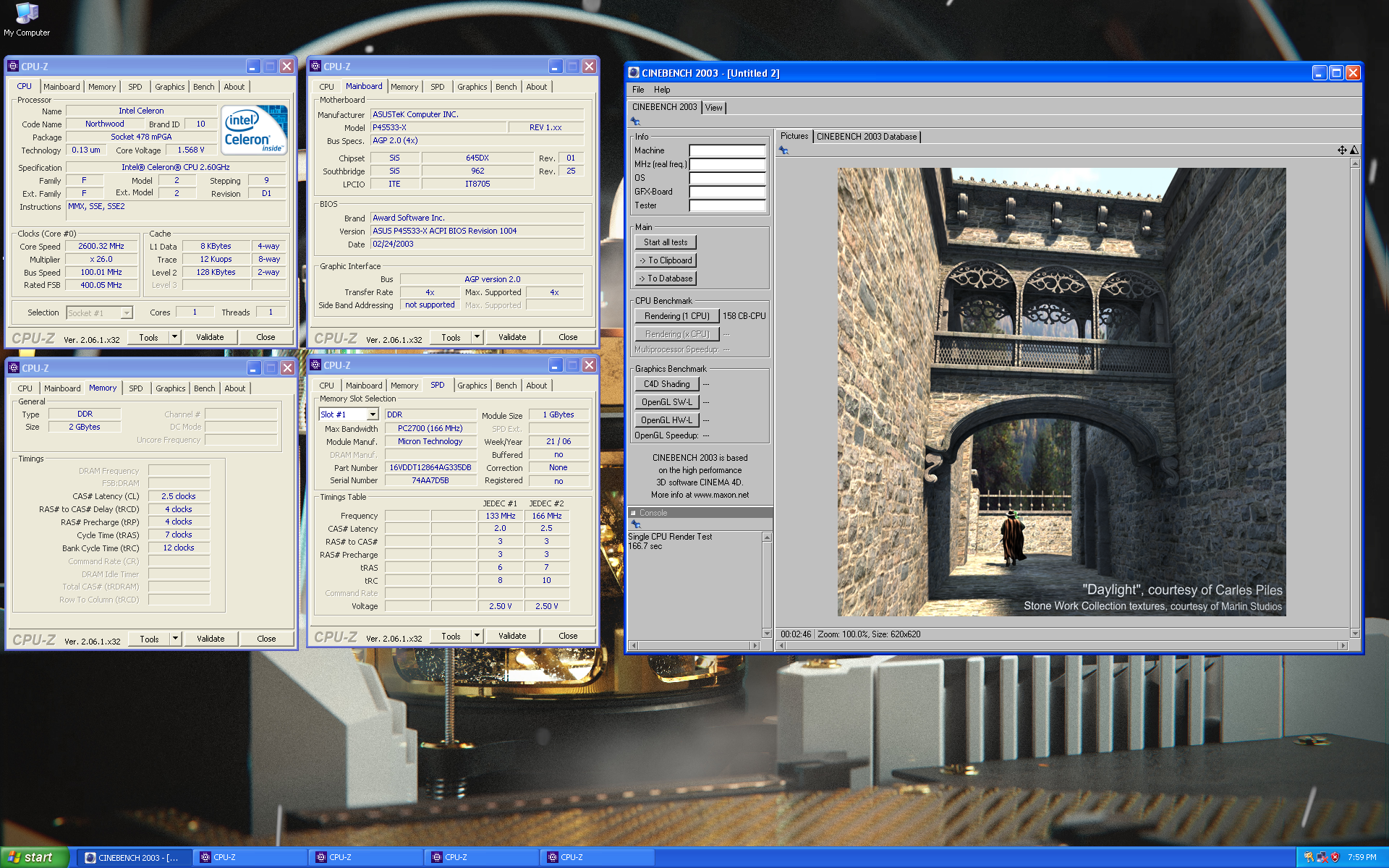Open the SPD tab in the CPU-Z processor window
This screenshot has width=1389, height=868.
[135, 87]
